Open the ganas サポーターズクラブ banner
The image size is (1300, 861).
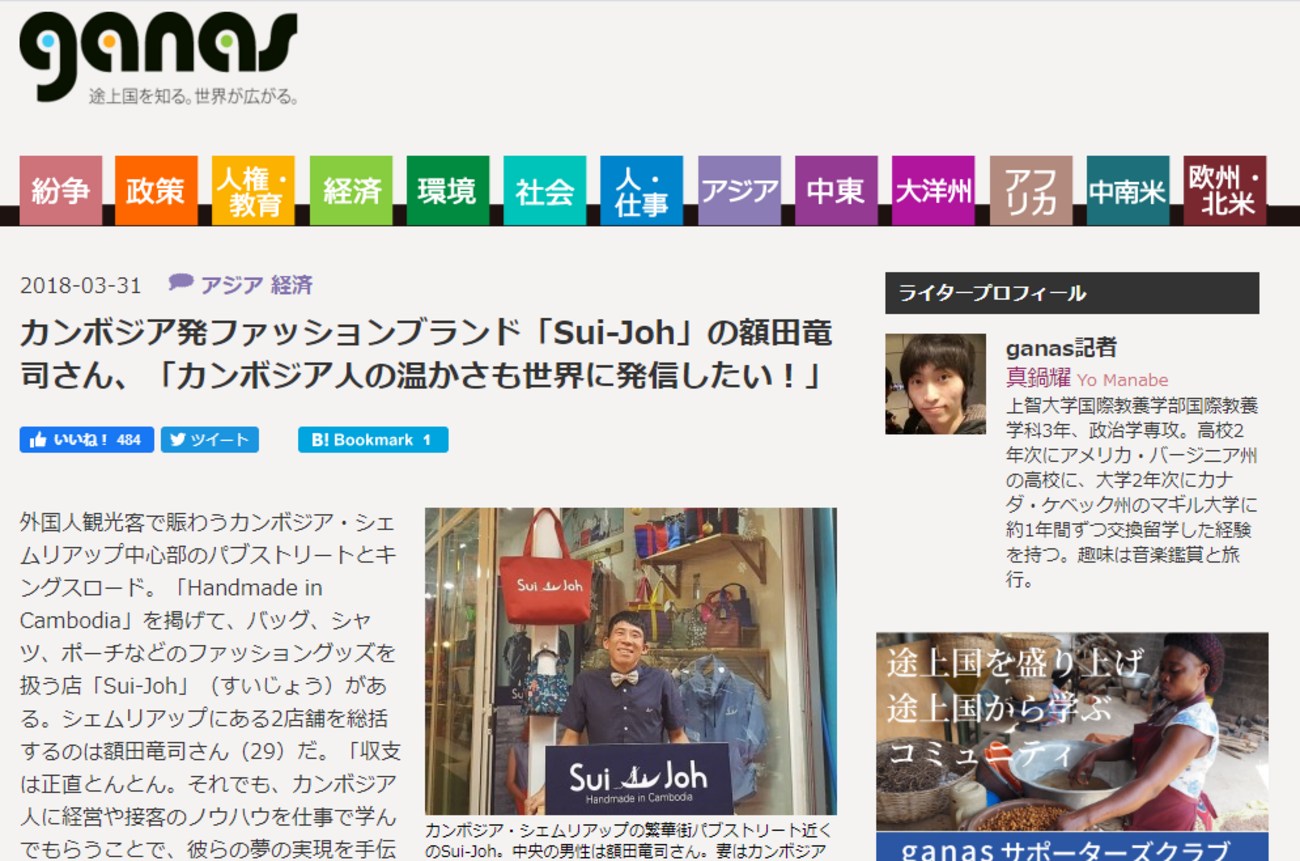[1072, 746]
